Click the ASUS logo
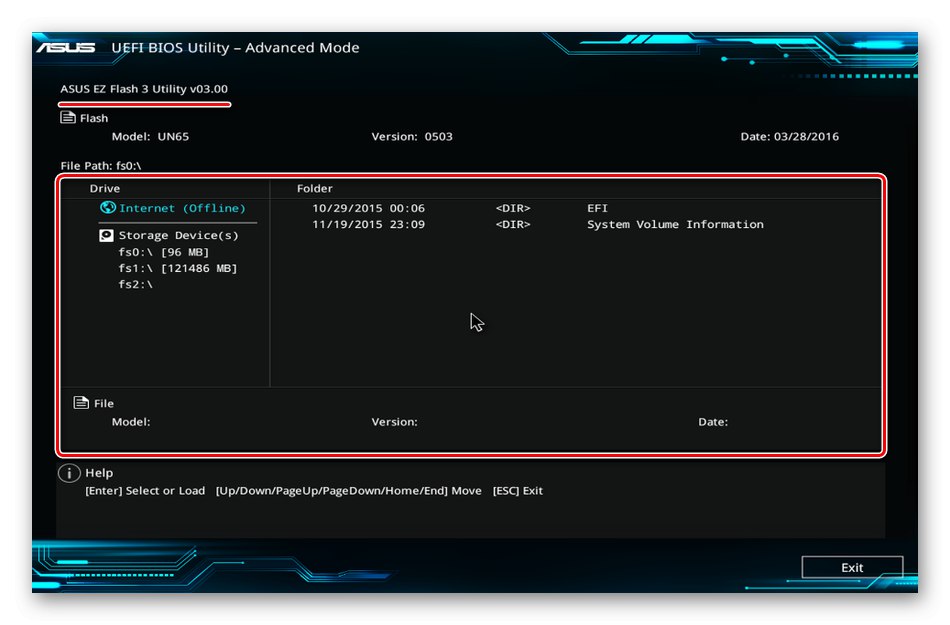Screen dimensions: 950x625 (66, 47)
